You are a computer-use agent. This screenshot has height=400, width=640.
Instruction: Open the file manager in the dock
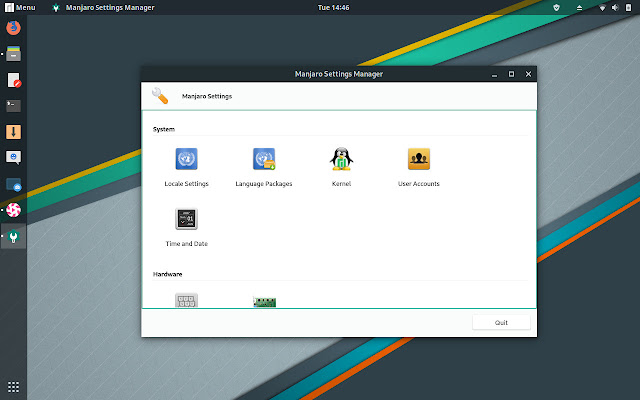[x=13, y=53]
